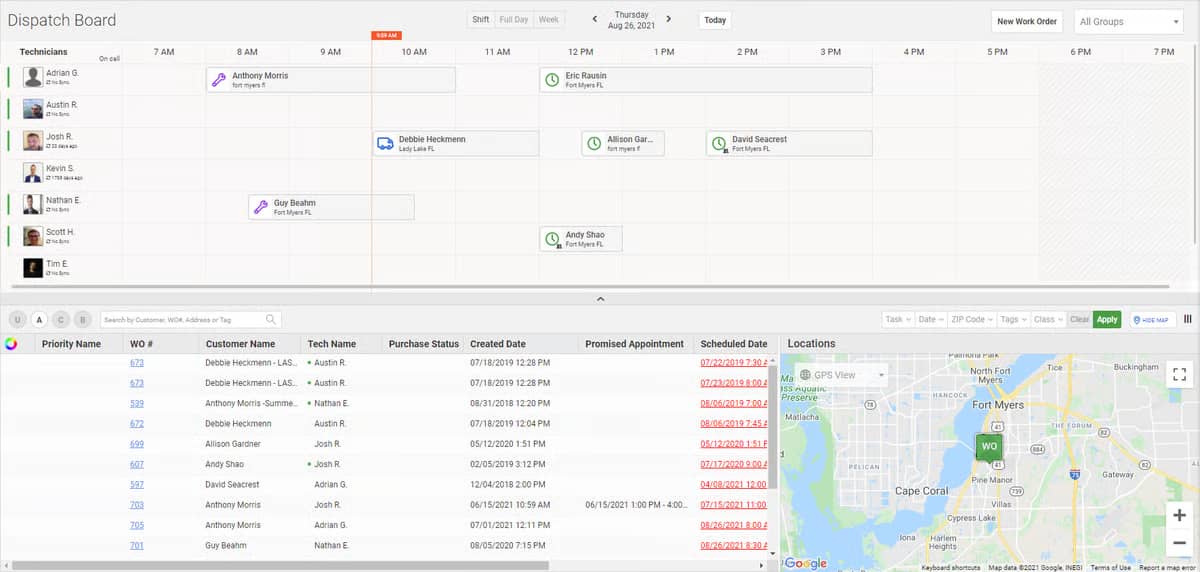Toggle the U status filter
Screen dimensions: 1200x572
[x=17, y=320]
